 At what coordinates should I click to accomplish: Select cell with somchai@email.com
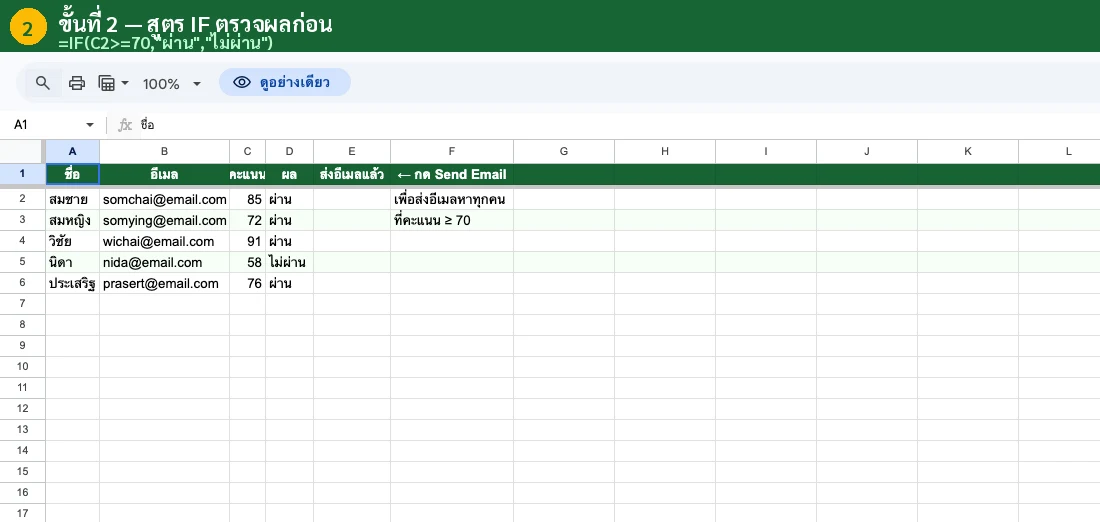(164, 199)
